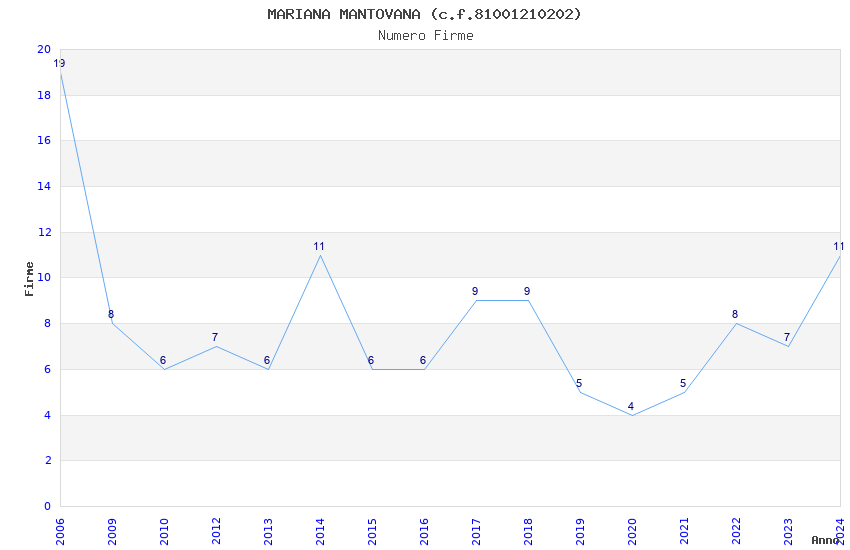850x550 pixels.
Task: Click data label 6 at the 2016 point
Action: point(423,360)
